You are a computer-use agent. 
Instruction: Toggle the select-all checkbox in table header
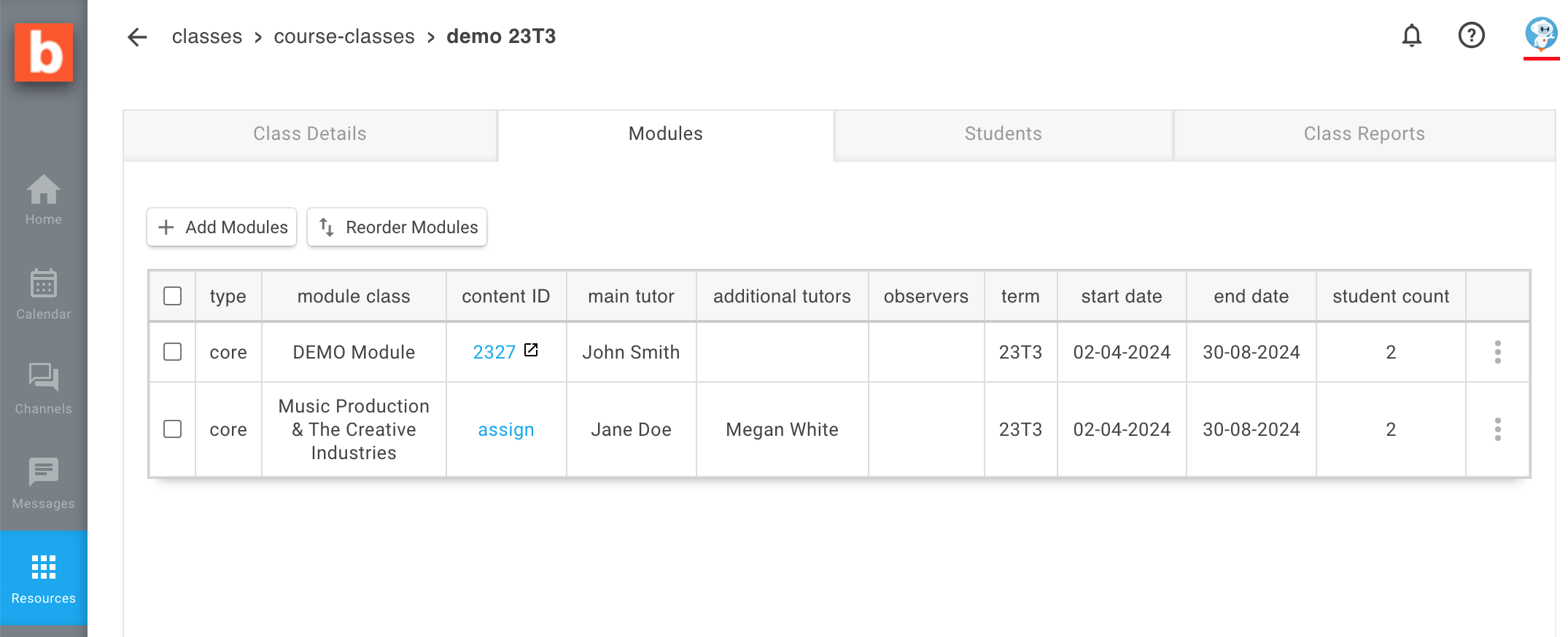click(173, 296)
